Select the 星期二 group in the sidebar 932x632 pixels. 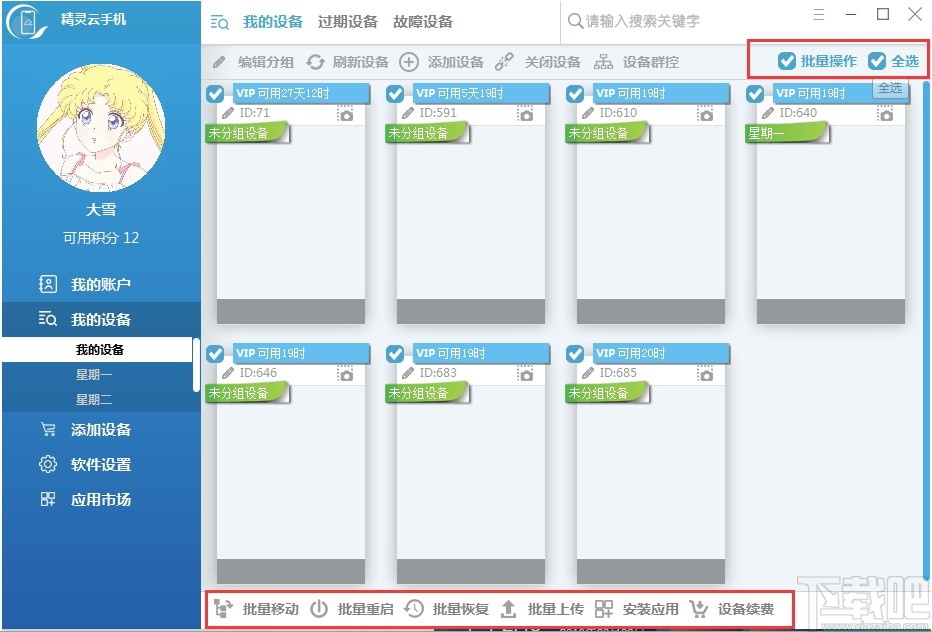[94, 400]
